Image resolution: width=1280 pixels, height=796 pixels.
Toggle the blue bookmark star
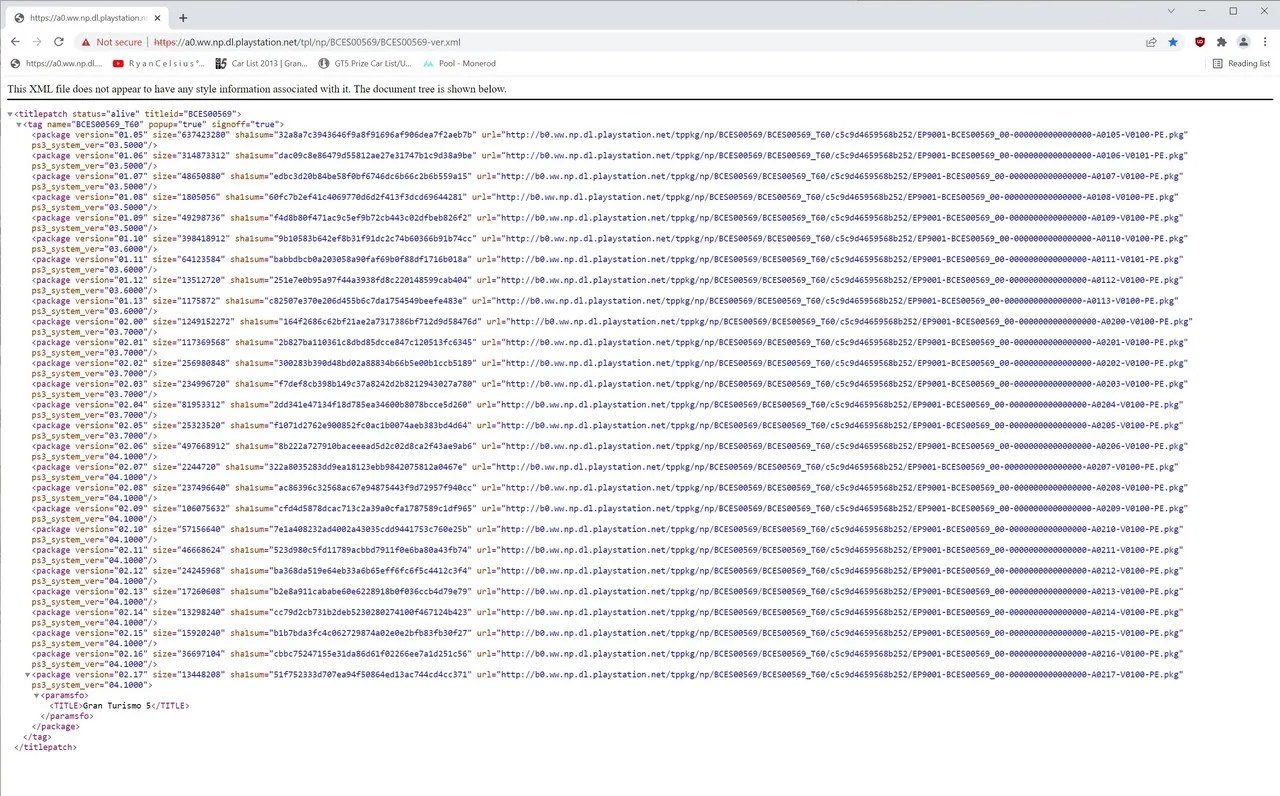1173,42
